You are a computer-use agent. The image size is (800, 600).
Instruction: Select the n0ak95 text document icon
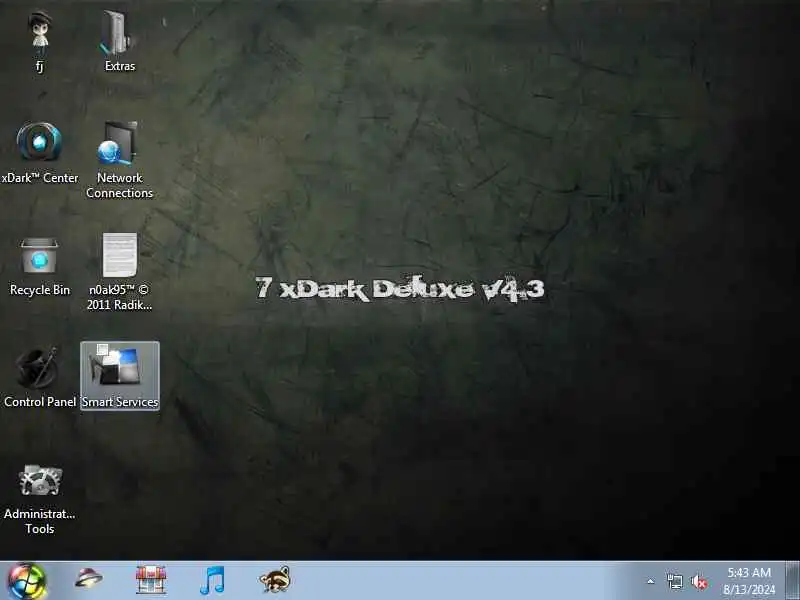[x=119, y=255]
